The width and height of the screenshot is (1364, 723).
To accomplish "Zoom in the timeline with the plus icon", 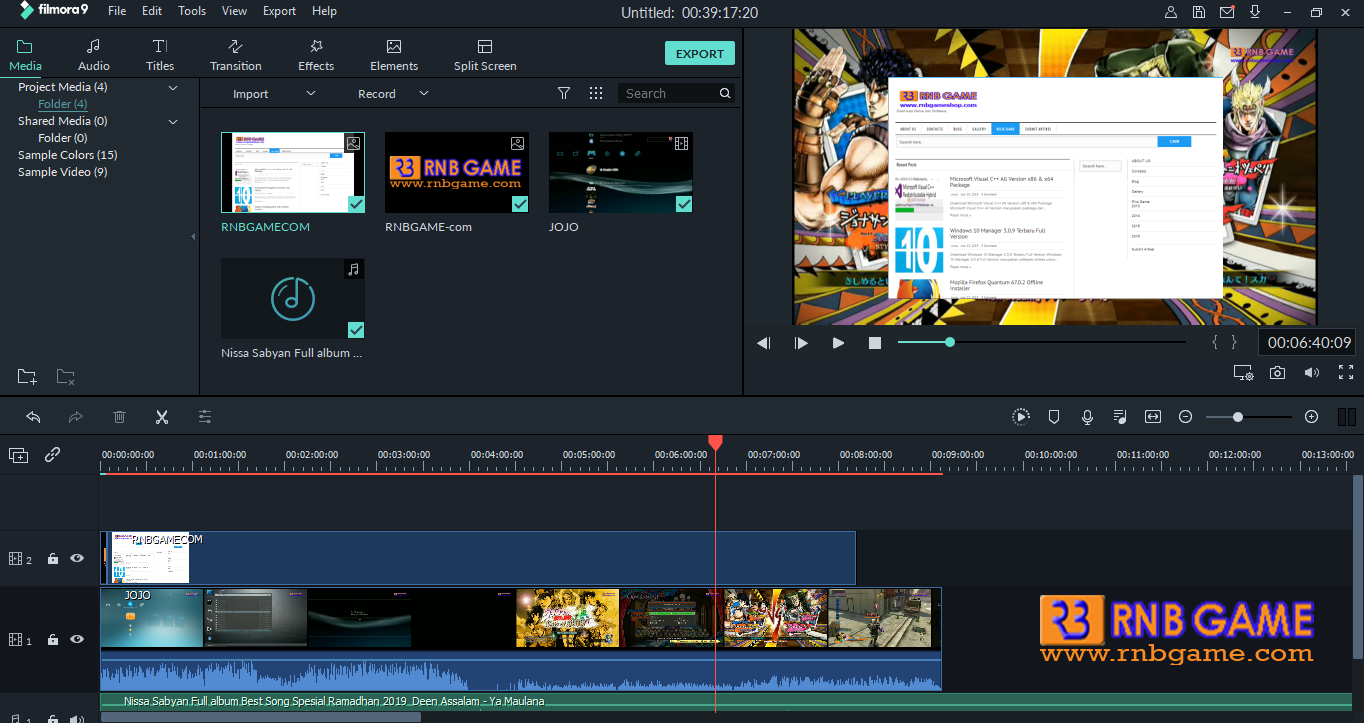I will [1312, 417].
